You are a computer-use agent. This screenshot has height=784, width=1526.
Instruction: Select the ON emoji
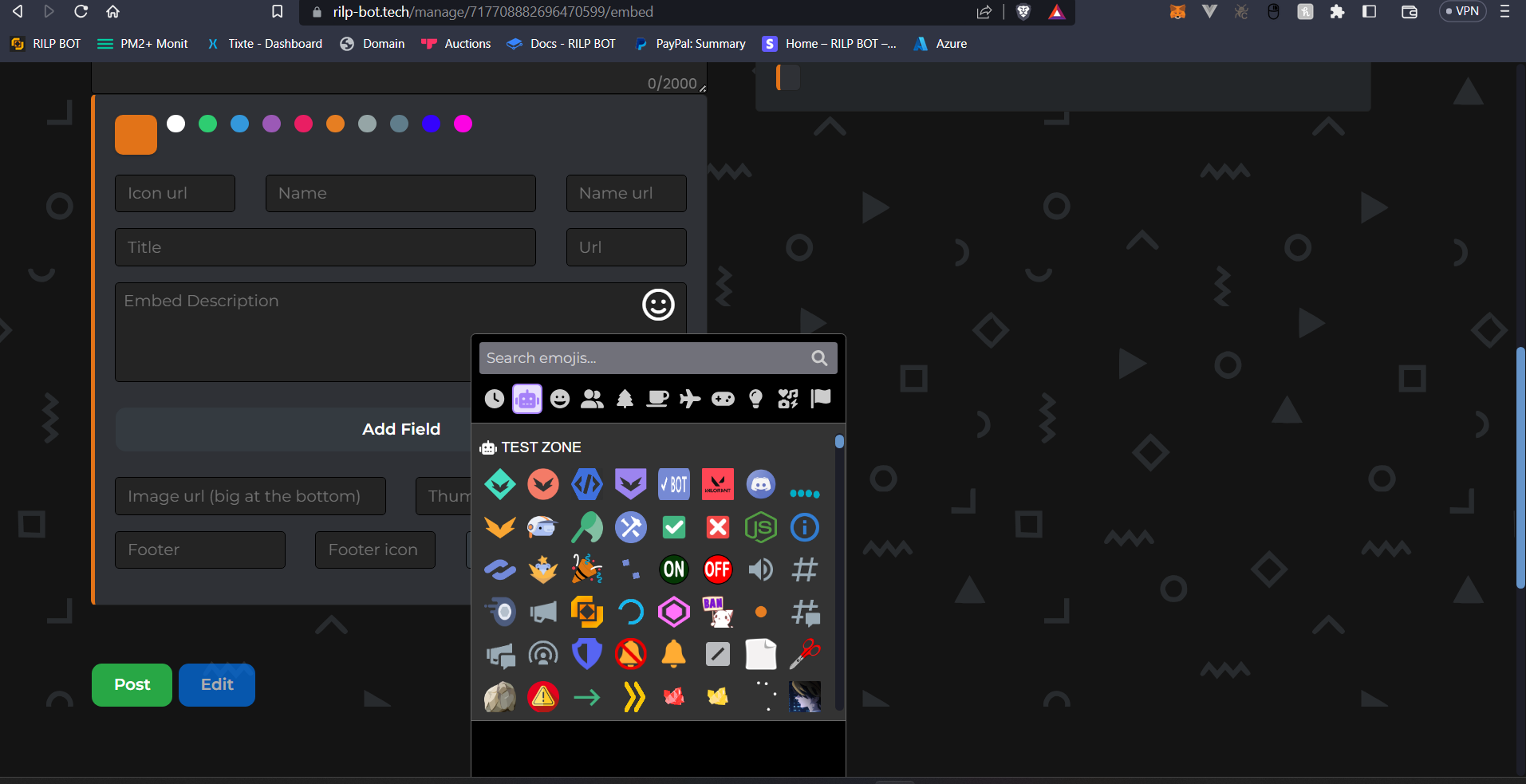click(x=673, y=569)
